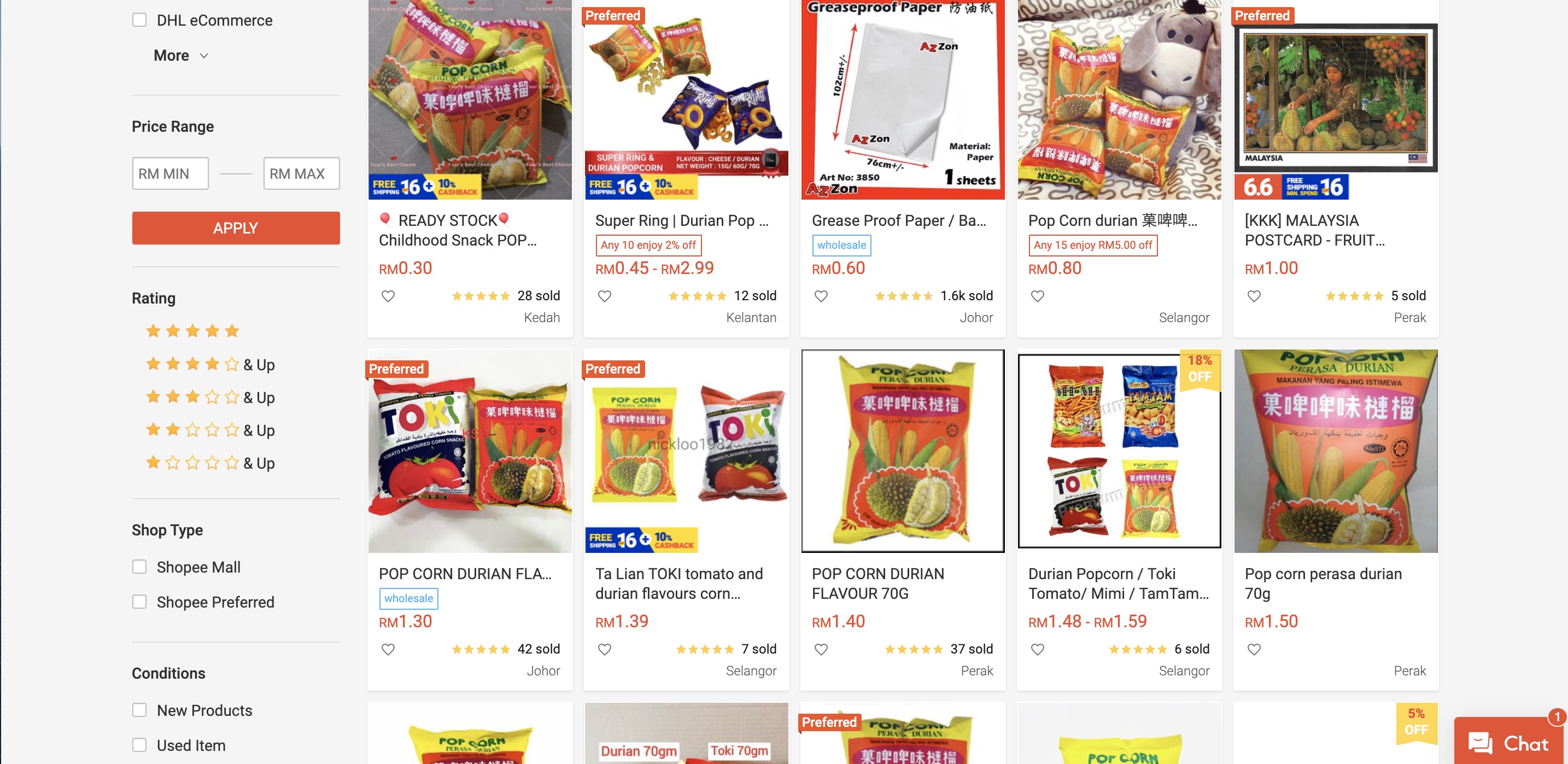Enable the Shopee Mall filter
The width and height of the screenshot is (1568, 764).
(x=139, y=567)
